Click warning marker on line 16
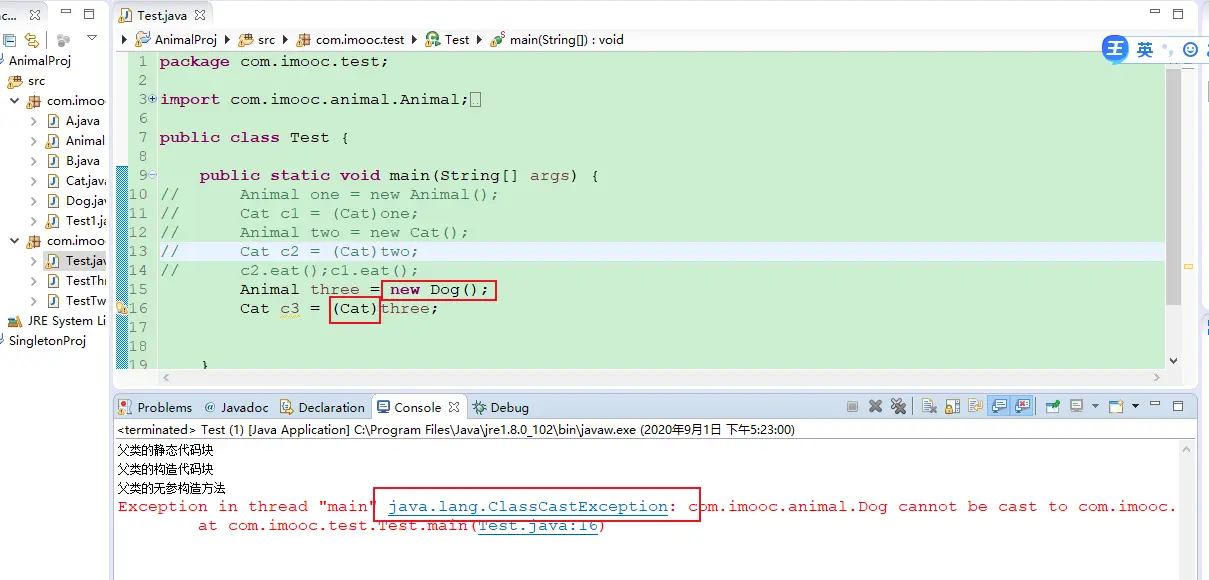This screenshot has width=1209, height=580. coord(122,308)
